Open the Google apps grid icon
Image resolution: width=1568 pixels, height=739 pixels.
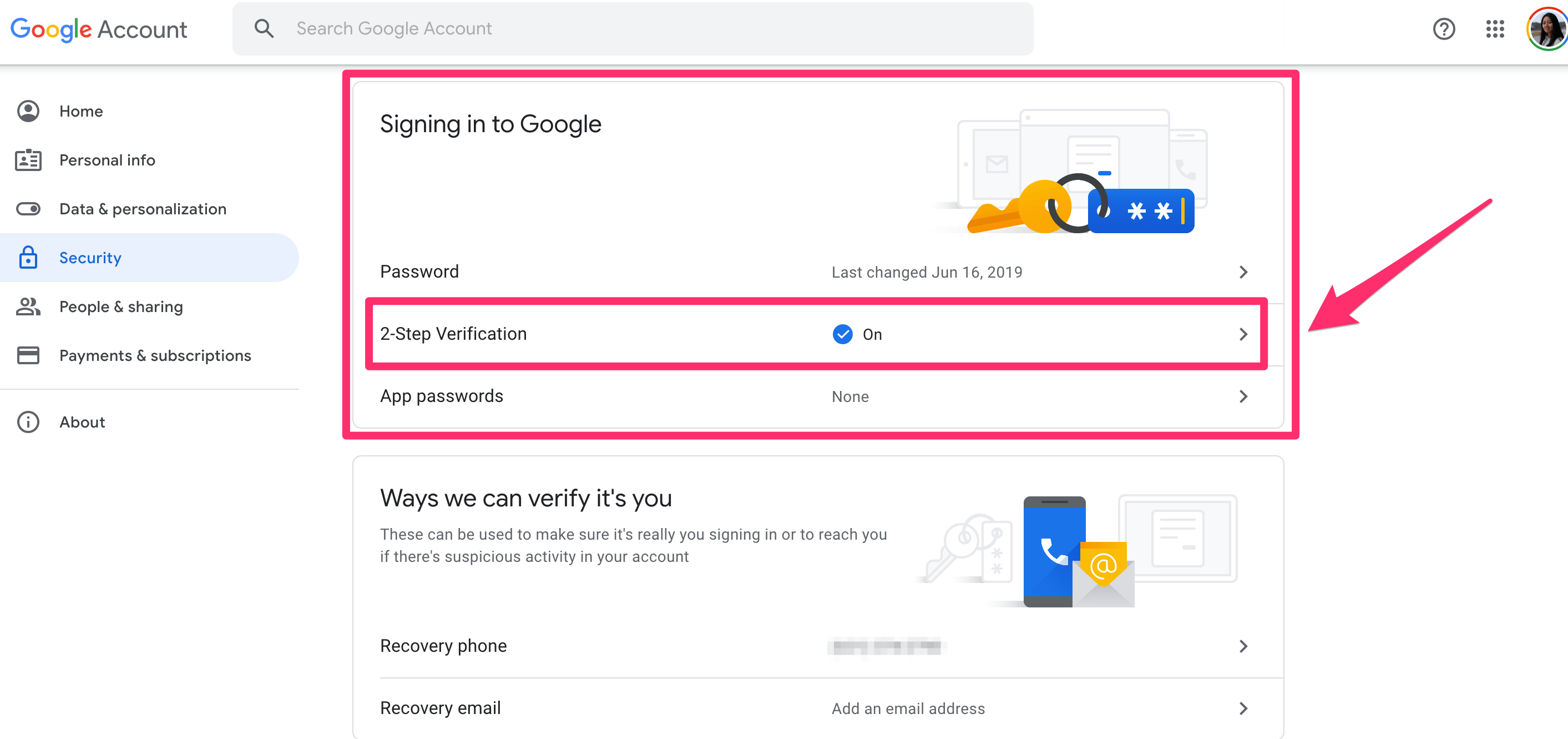[x=1495, y=29]
